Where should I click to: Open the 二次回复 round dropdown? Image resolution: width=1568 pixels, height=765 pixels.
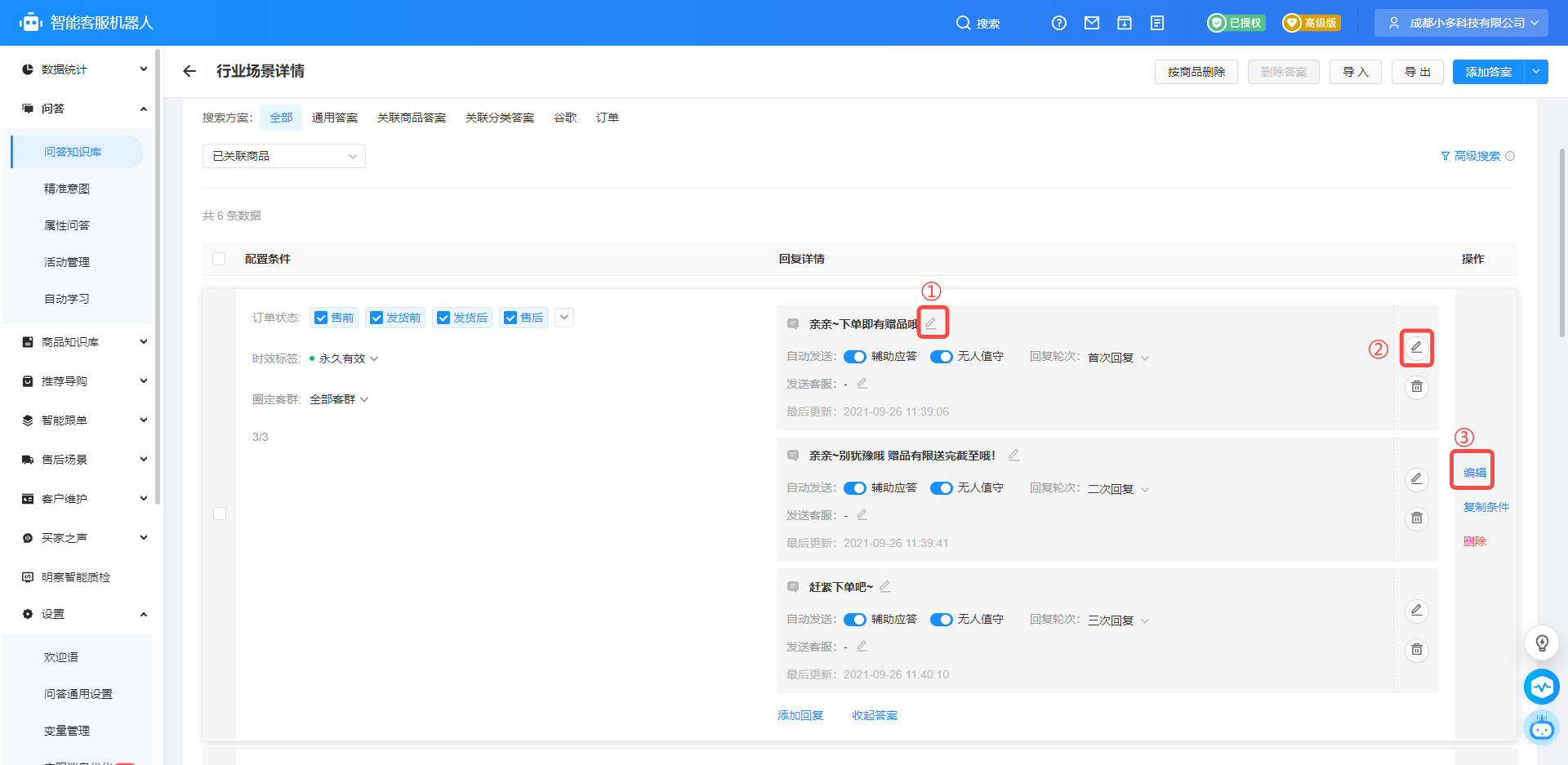(x=1119, y=489)
